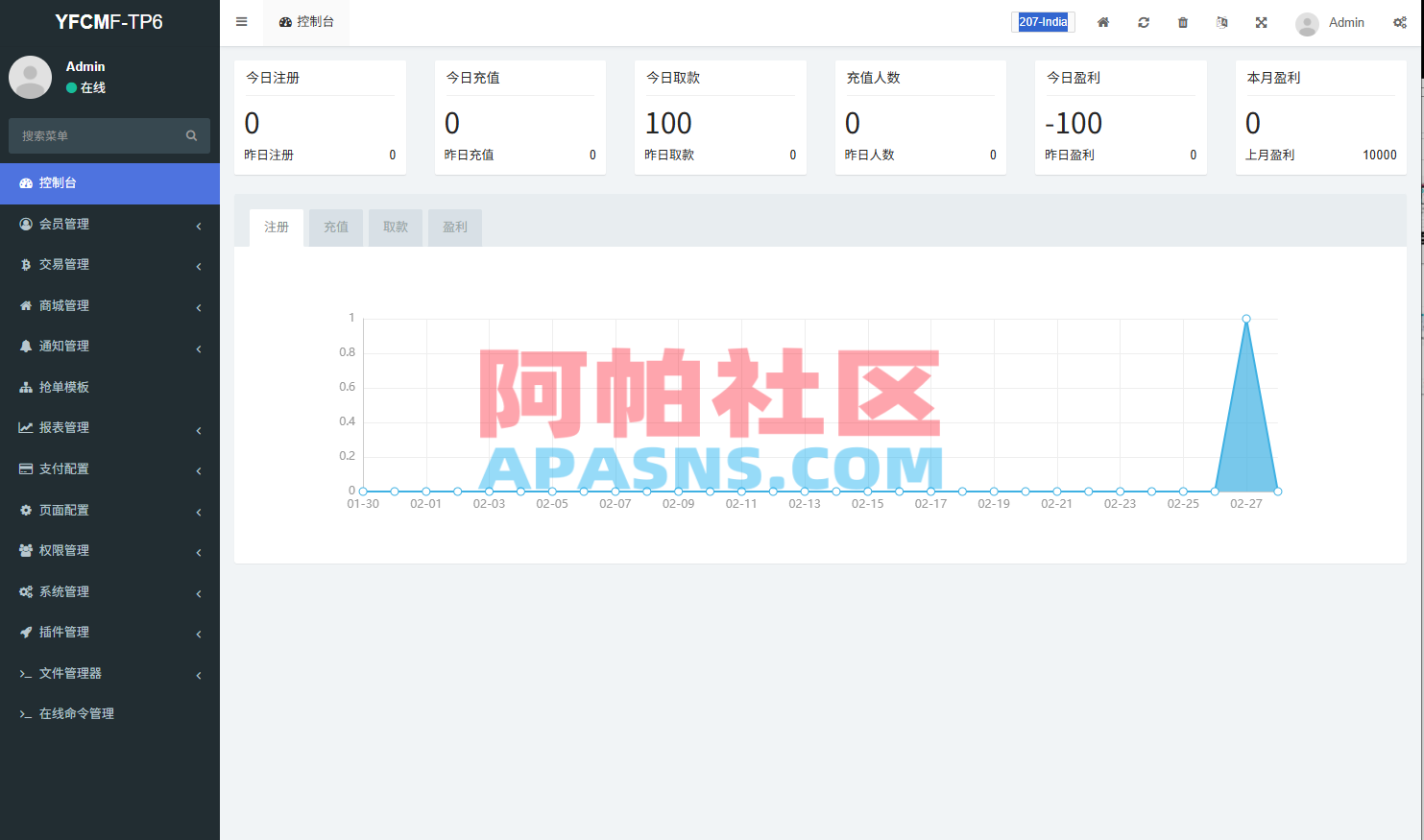The height and width of the screenshot is (840, 1424).
Task: Focus the 搜索菜单 search field
Action: 109,135
